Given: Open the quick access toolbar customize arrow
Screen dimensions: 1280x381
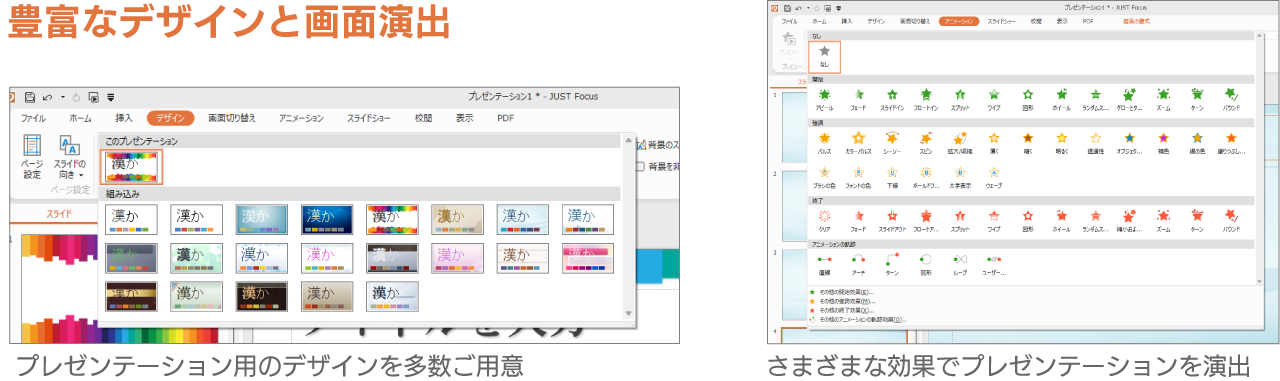Looking at the screenshot, I should (x=110, y=97).
